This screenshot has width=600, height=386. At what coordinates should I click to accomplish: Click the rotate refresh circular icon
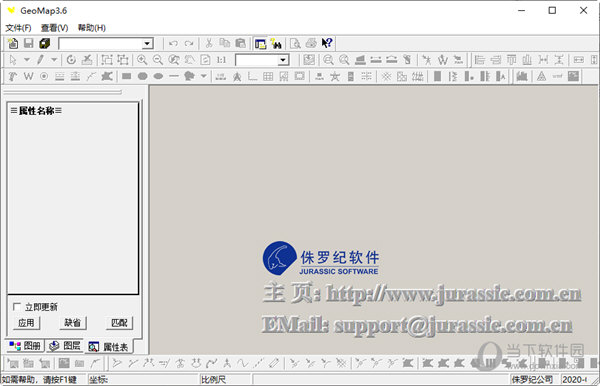point(71,60)
